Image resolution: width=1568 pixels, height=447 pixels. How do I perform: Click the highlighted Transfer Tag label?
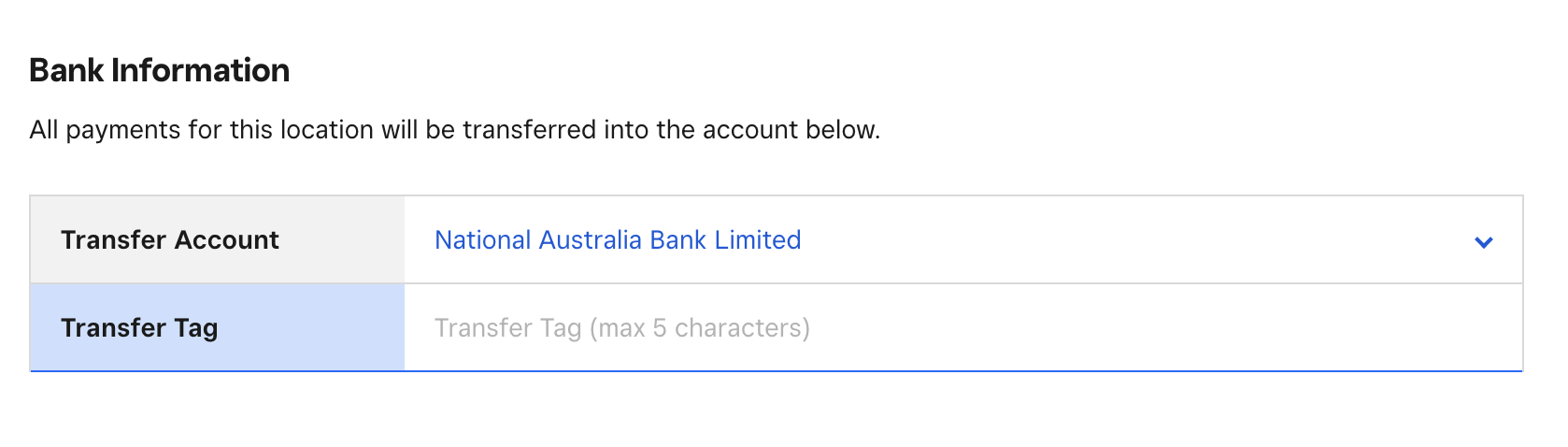pyautogui.click(x=139, y=328)
